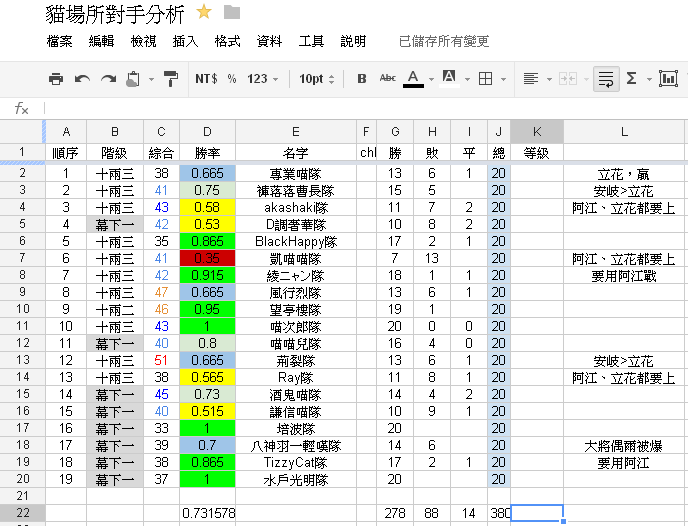Undo the last action
This screenshot has width=688, height=526.
click(x=82, y=79)
